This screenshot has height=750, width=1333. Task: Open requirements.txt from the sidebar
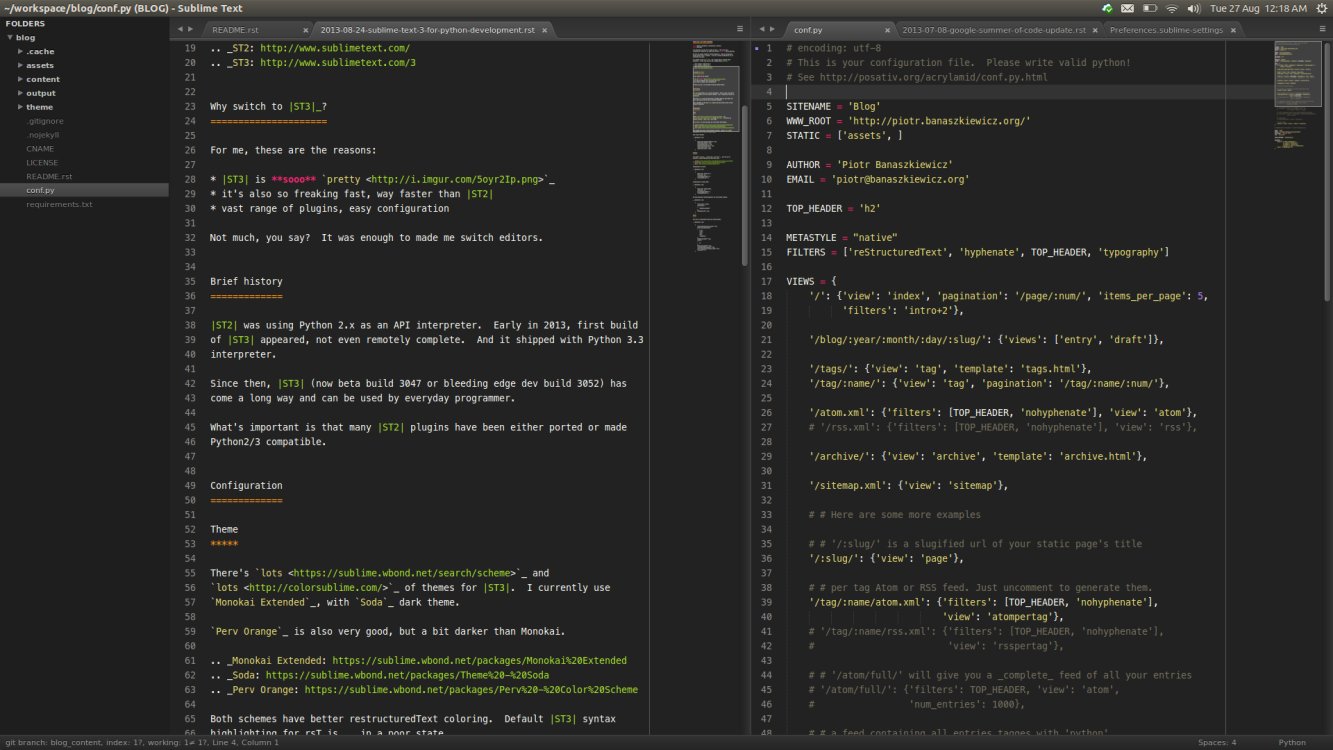(x=59, y=204)
